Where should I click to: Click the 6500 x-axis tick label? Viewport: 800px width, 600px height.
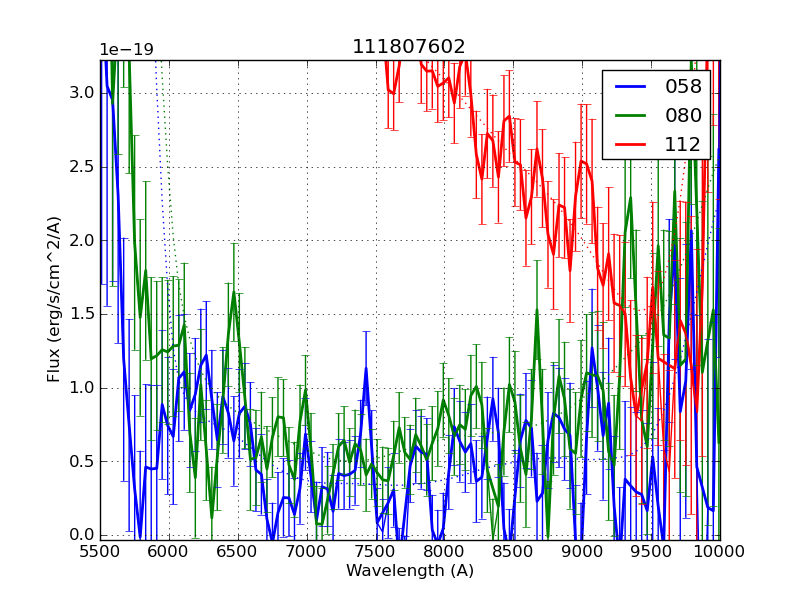point(238,552)
